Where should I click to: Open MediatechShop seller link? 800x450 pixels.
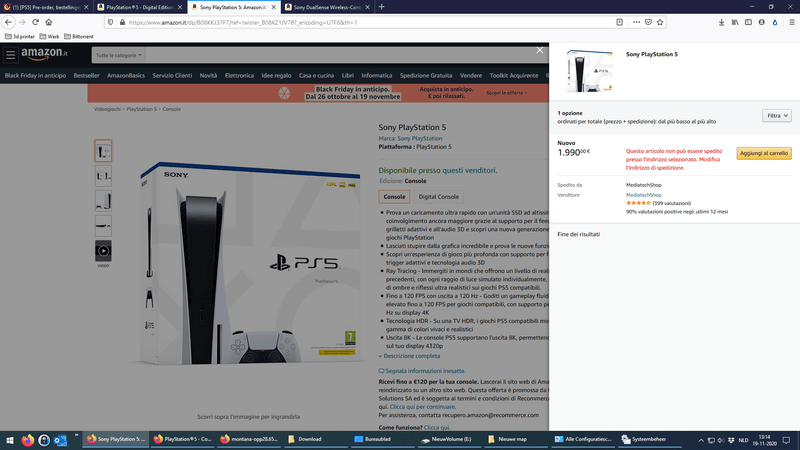[643, 195]
